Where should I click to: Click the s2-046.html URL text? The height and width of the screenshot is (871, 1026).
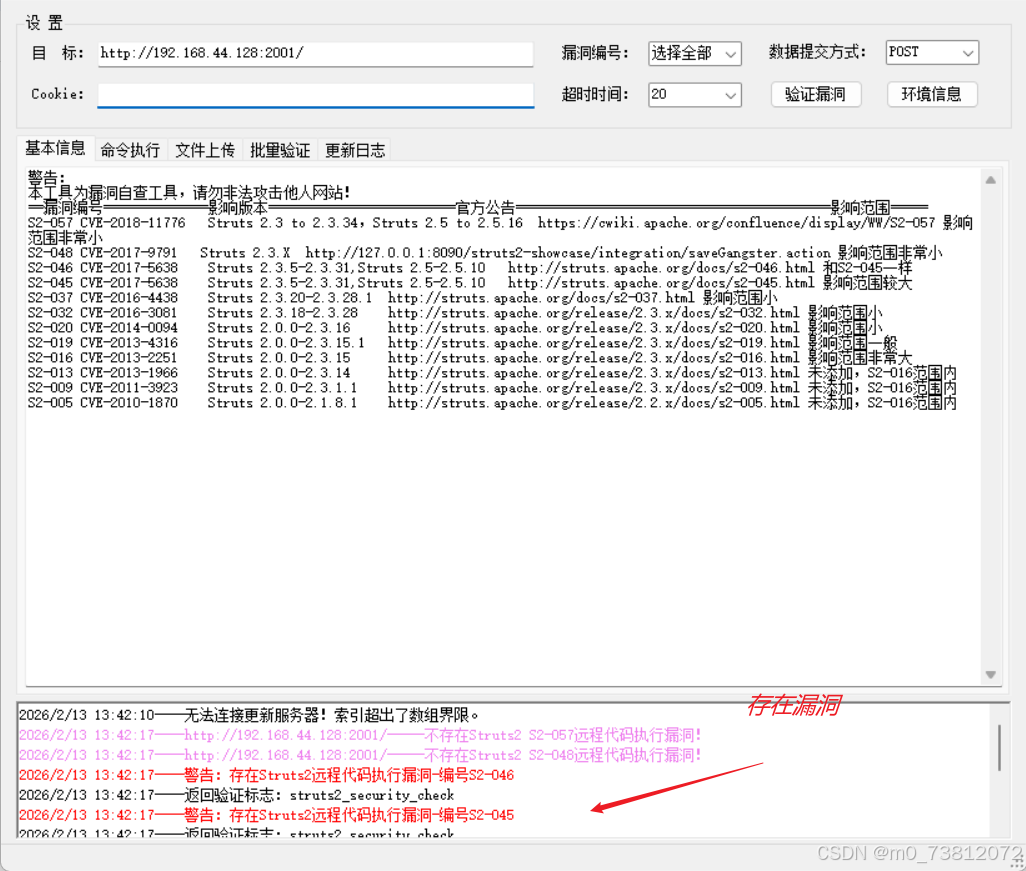pos(661,268)
